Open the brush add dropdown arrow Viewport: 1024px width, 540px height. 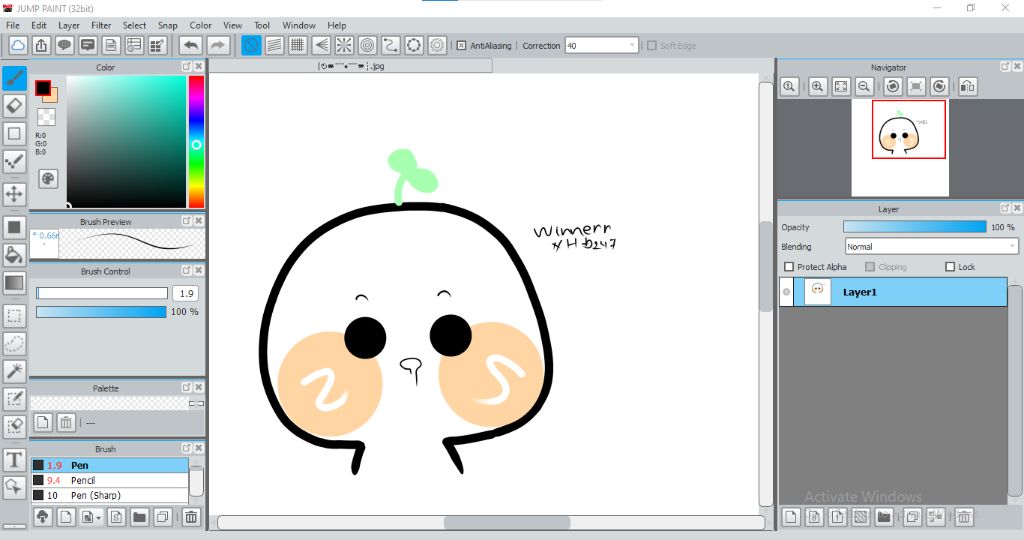[x=98, y=518]
